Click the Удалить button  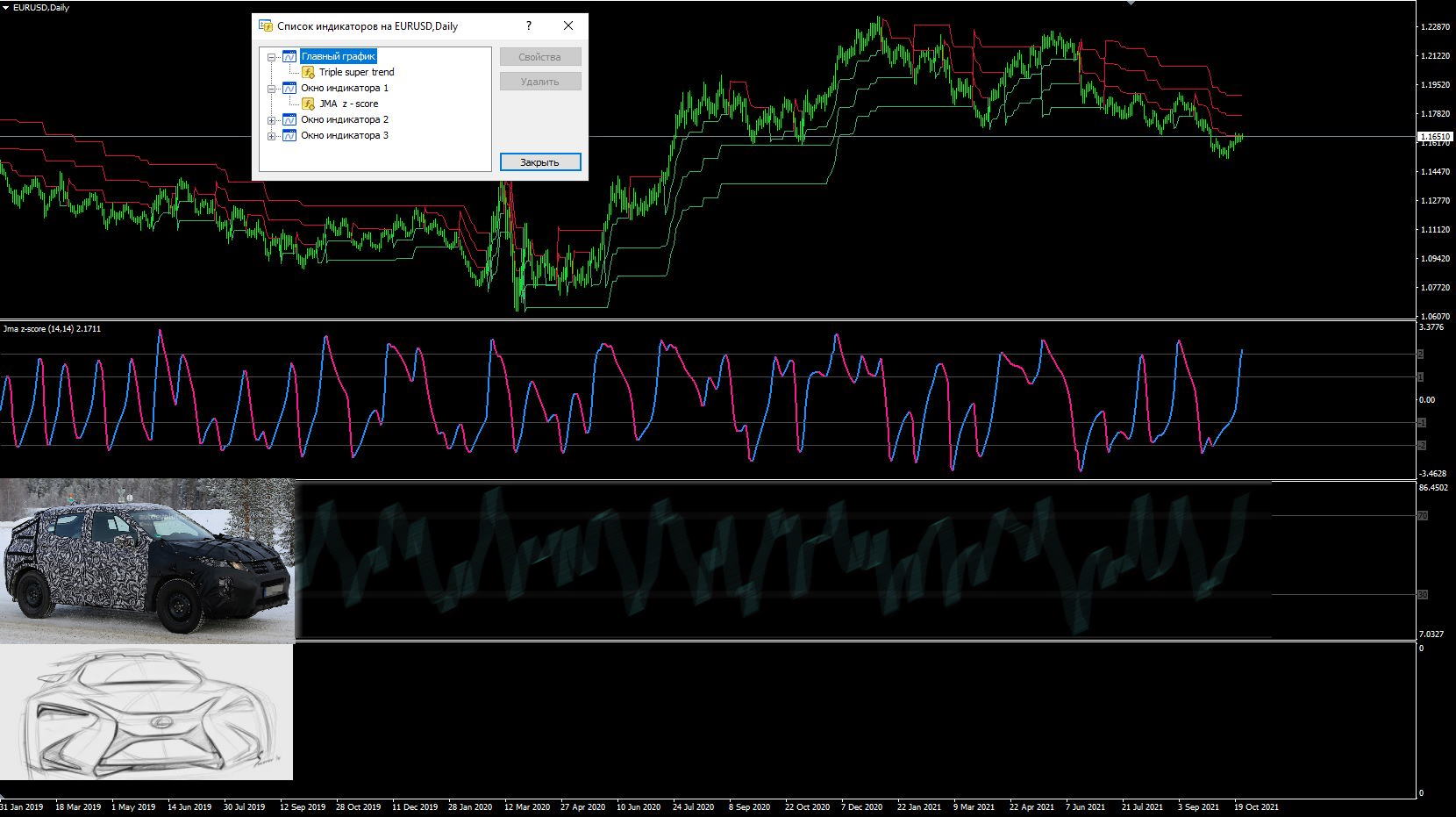(x=539, y=82)
